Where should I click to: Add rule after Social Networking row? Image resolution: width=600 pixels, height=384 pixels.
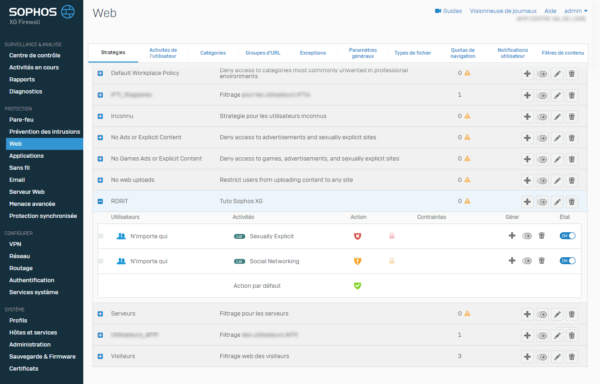click(512, 260)
